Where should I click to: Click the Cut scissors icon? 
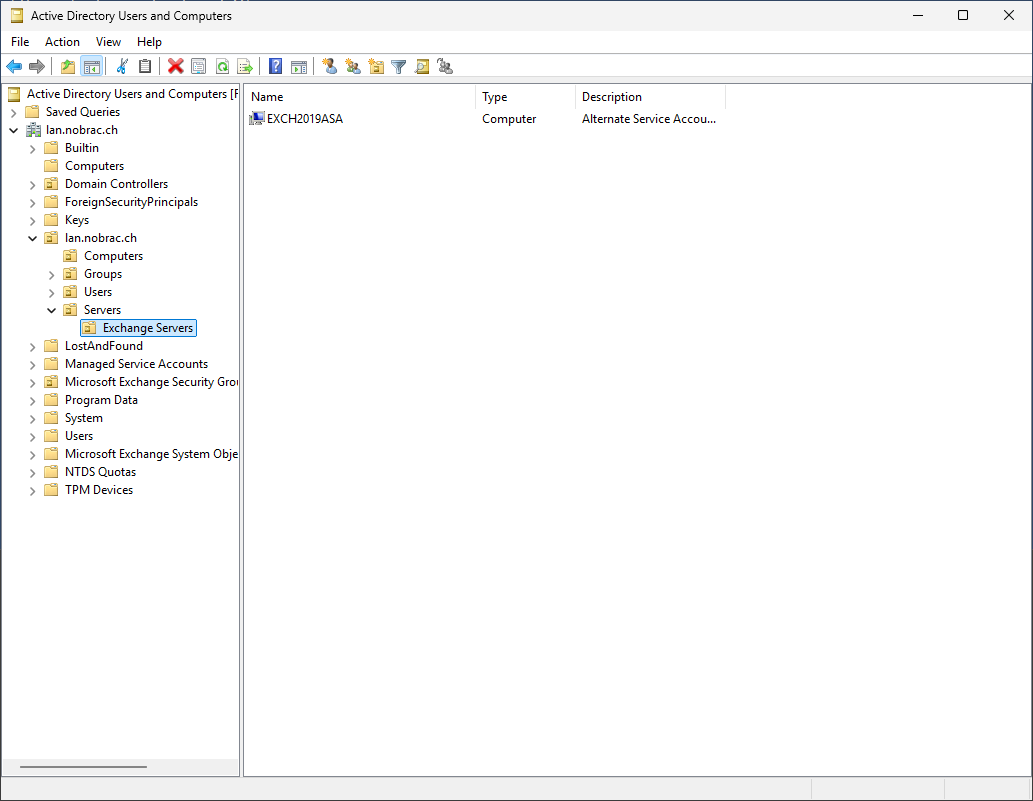[122, 67]
